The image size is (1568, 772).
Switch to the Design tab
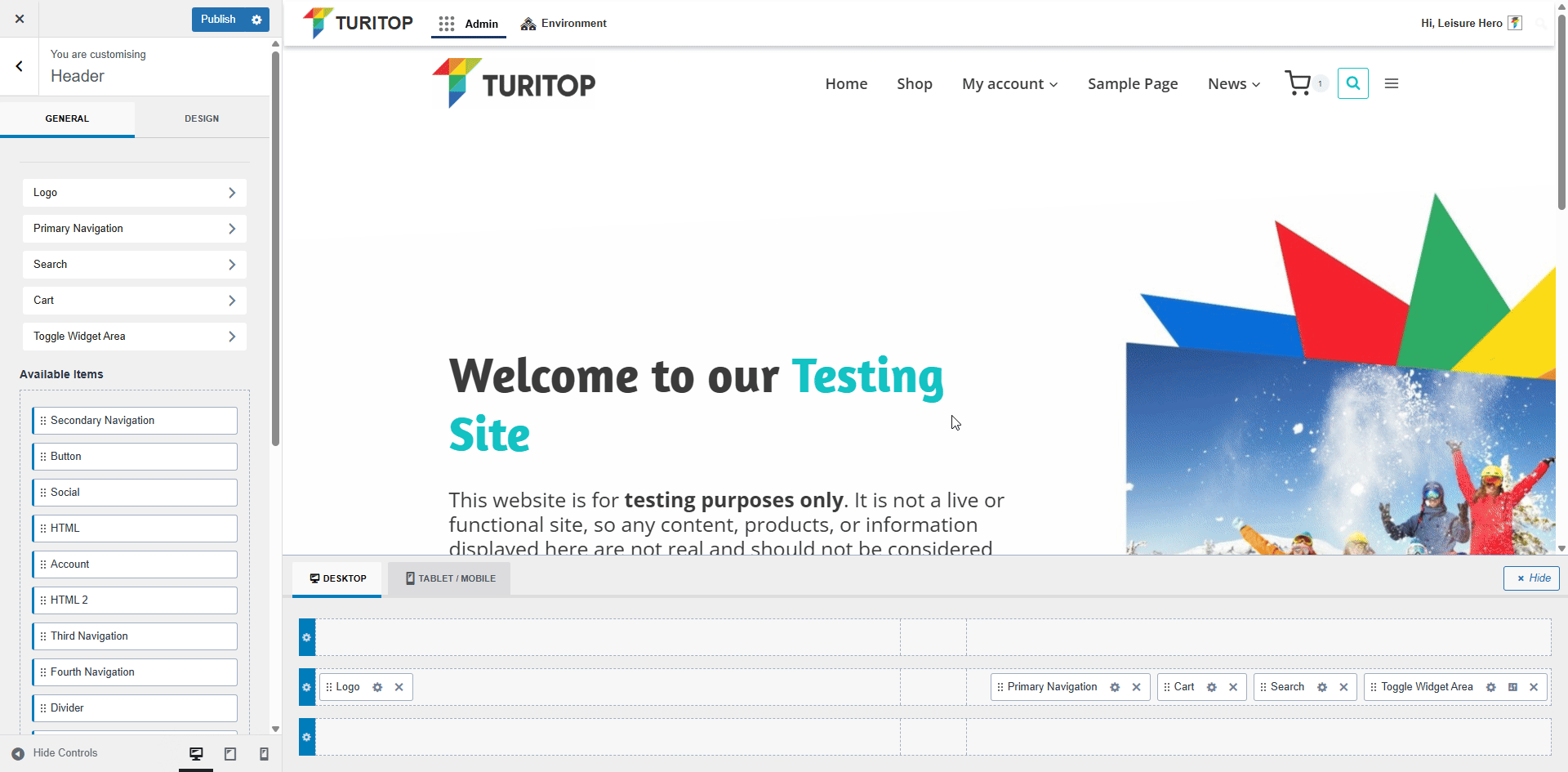coord(202,118)
